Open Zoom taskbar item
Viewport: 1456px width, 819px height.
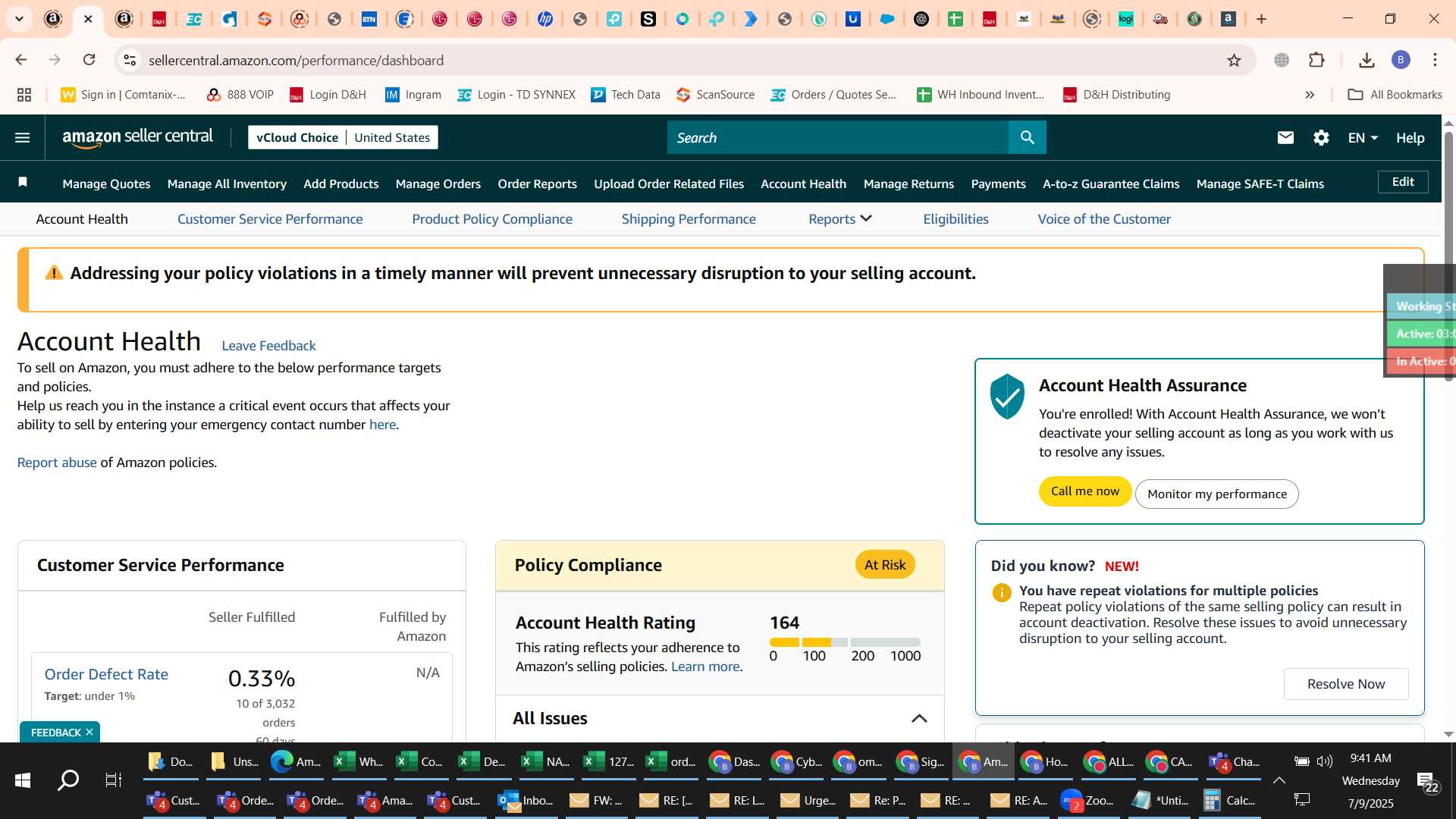coord(1087,801)
